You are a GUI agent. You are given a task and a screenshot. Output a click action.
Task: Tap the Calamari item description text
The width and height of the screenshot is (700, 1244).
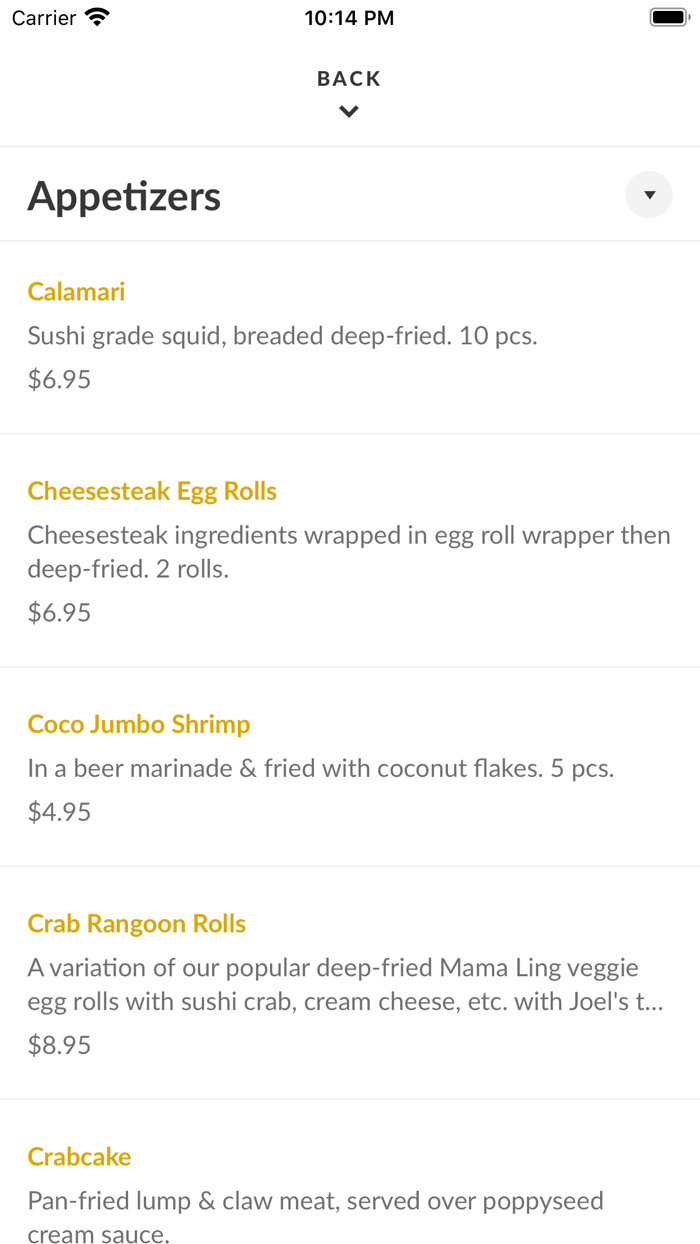click(283, 335)
